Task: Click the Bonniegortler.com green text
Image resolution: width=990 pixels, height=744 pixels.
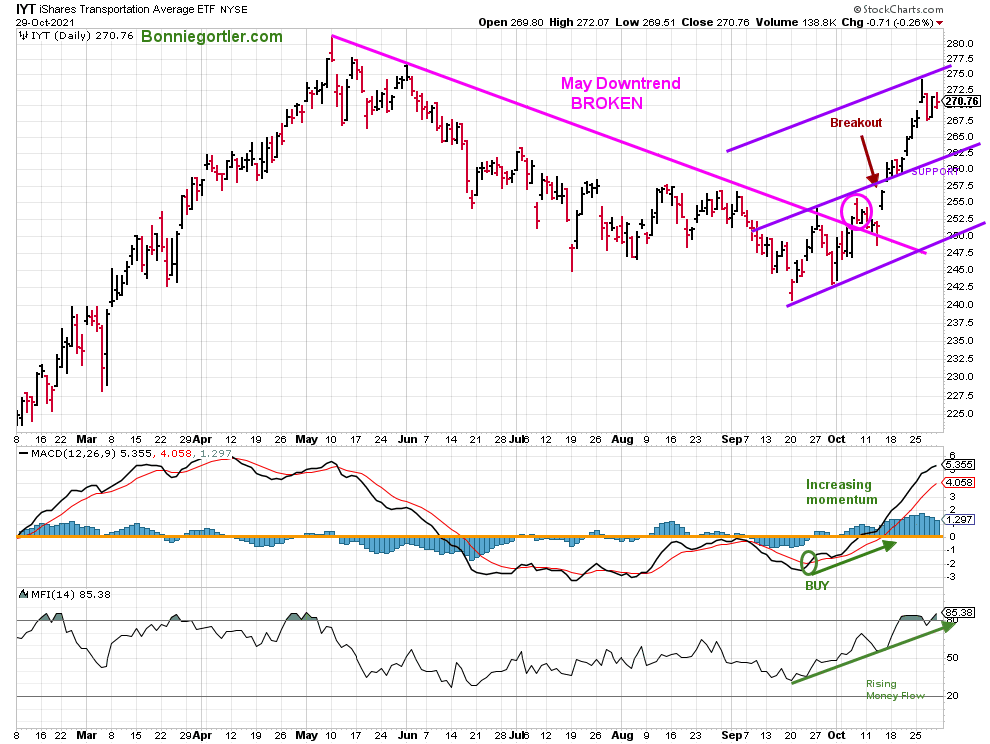Action: point(212,37)
